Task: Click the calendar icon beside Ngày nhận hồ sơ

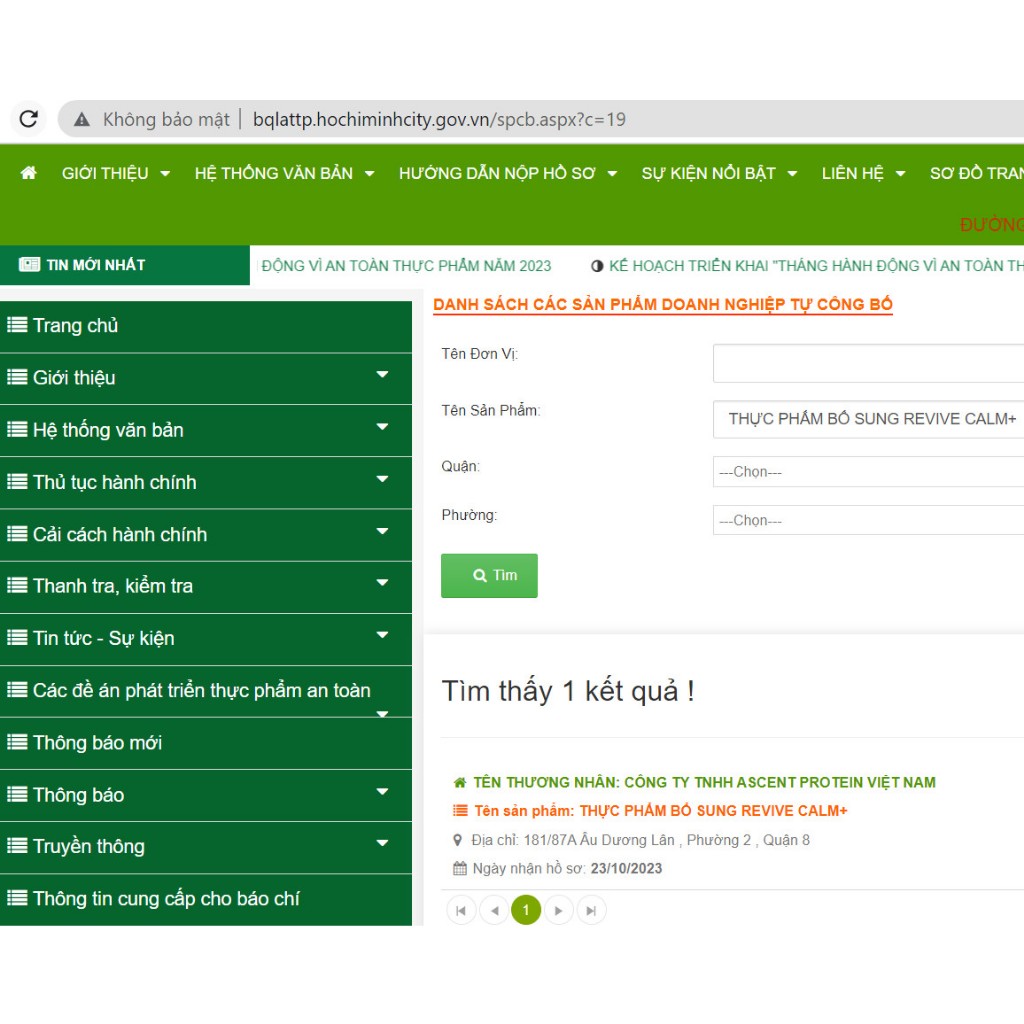Action: point(460,869)
